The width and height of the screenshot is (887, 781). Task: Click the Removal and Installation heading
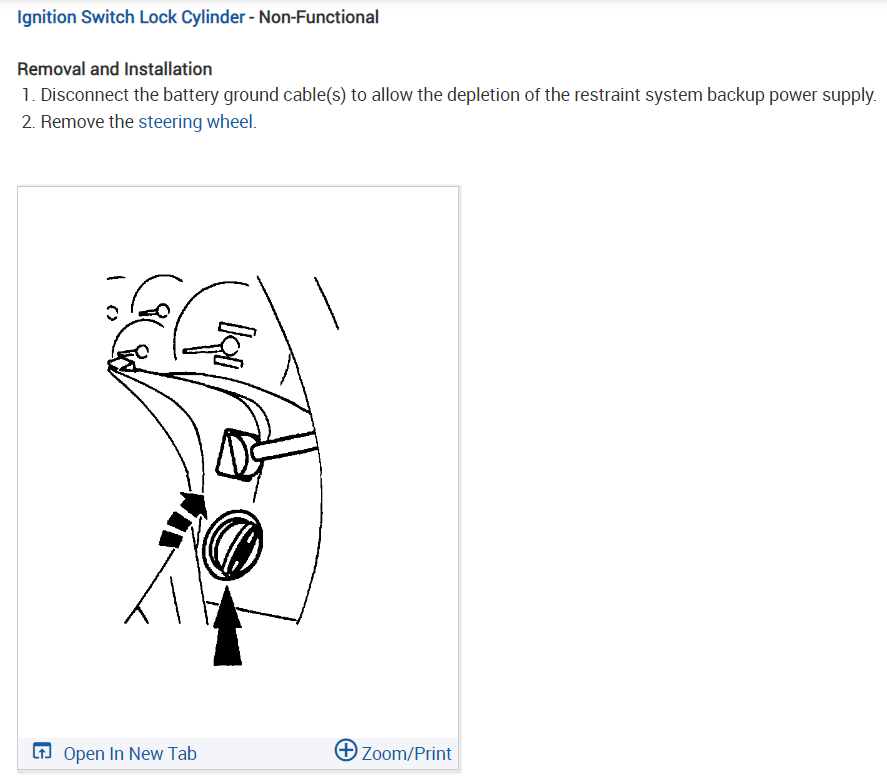pyautogui.click(x=115, y=69)
